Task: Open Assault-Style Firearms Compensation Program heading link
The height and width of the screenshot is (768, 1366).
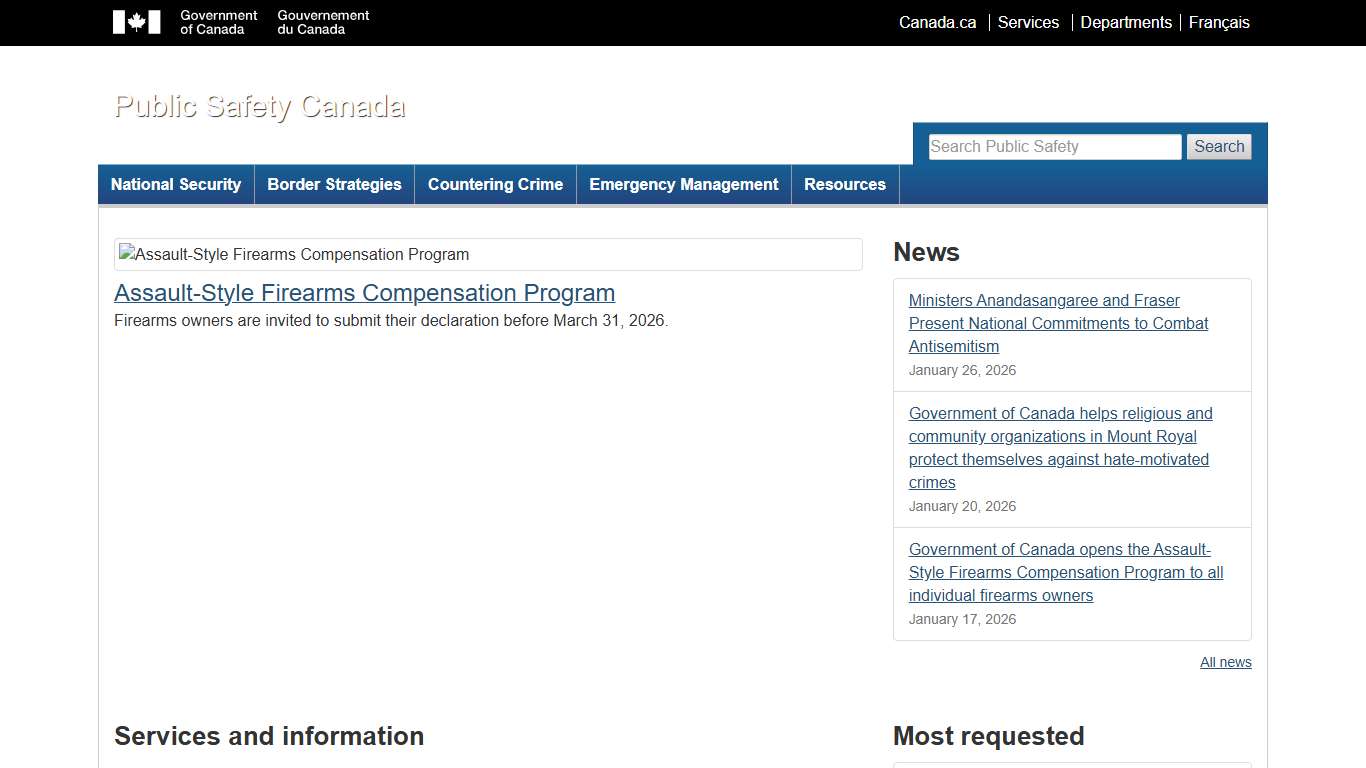Action: point(364,293)
